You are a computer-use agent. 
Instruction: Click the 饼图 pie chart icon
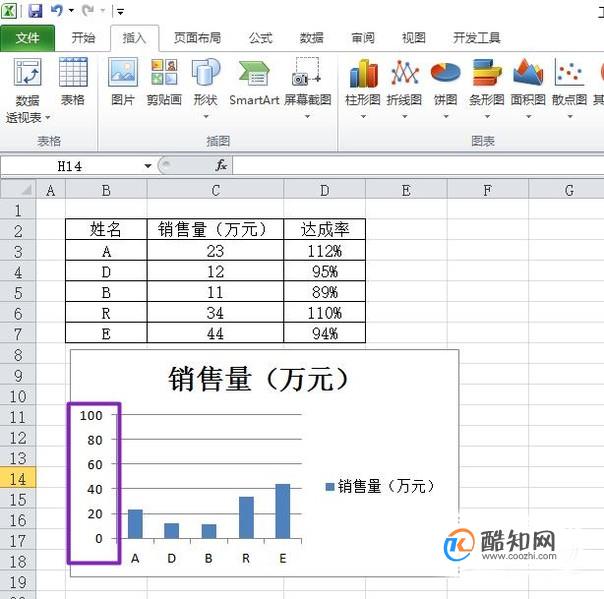(x=446, y=72)
